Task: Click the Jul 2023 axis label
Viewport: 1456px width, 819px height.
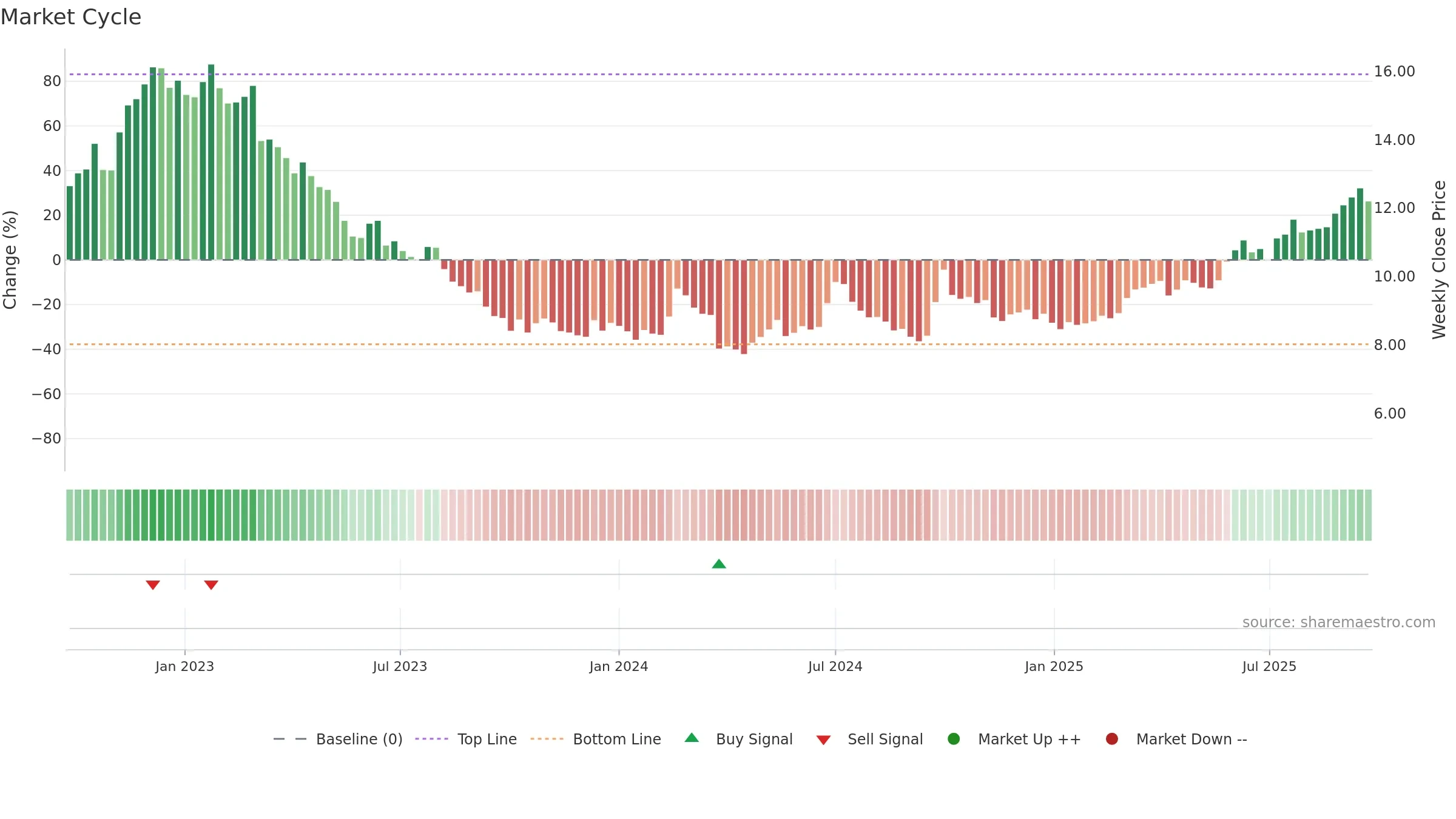Action: (x=400, y=667)
